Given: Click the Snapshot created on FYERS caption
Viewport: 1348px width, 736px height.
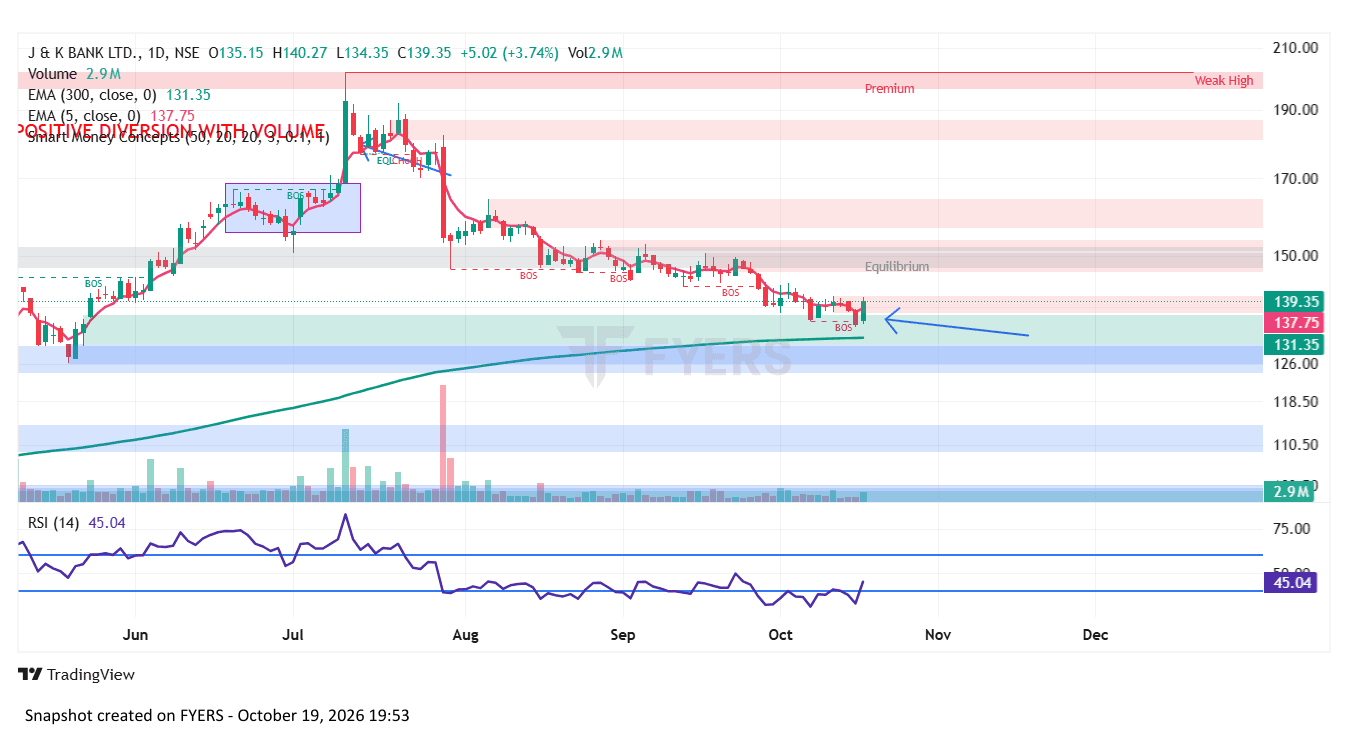Looking at the screenshot, I should 217,716.
